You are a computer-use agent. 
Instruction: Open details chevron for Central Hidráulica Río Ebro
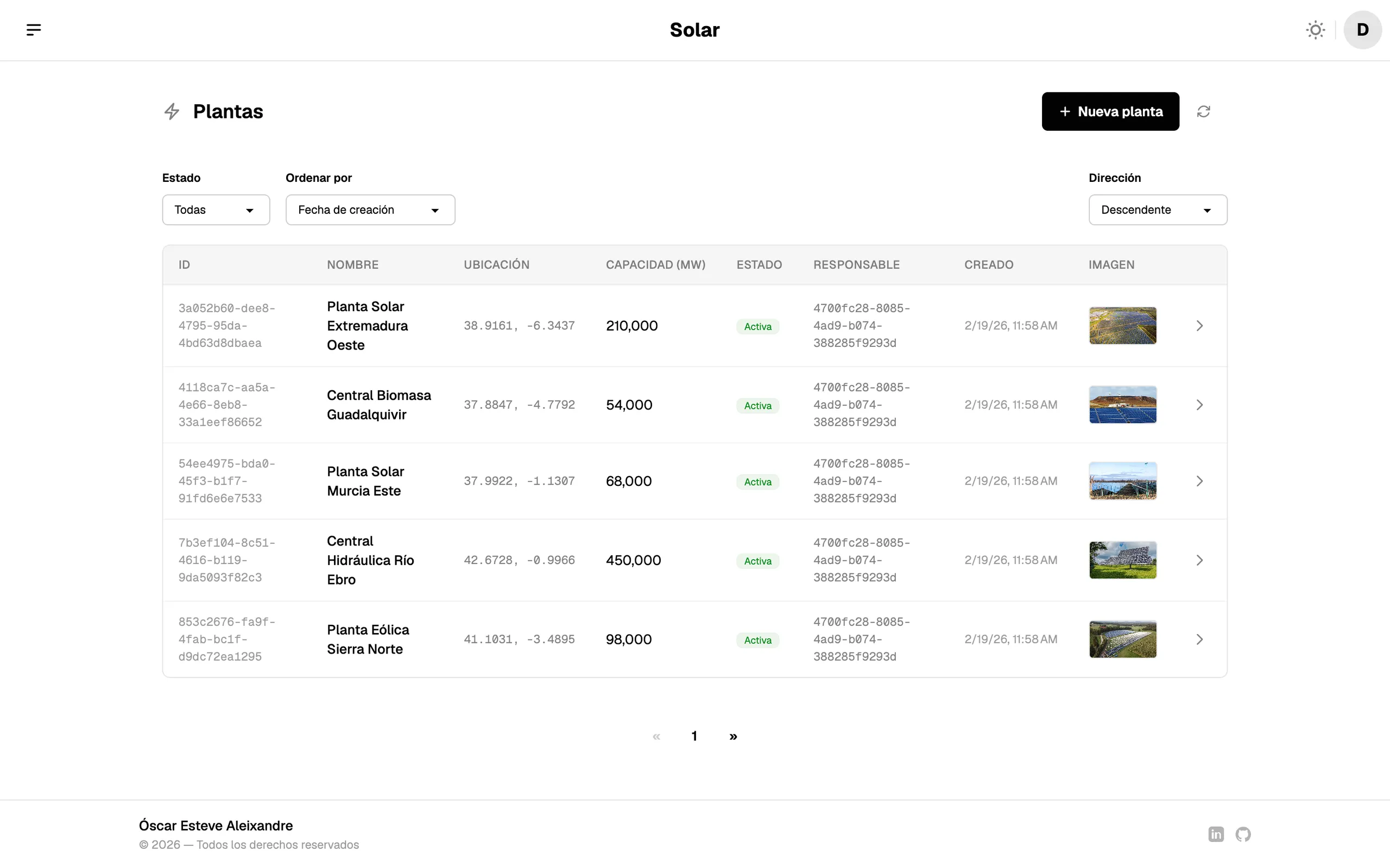[1199, 560]
